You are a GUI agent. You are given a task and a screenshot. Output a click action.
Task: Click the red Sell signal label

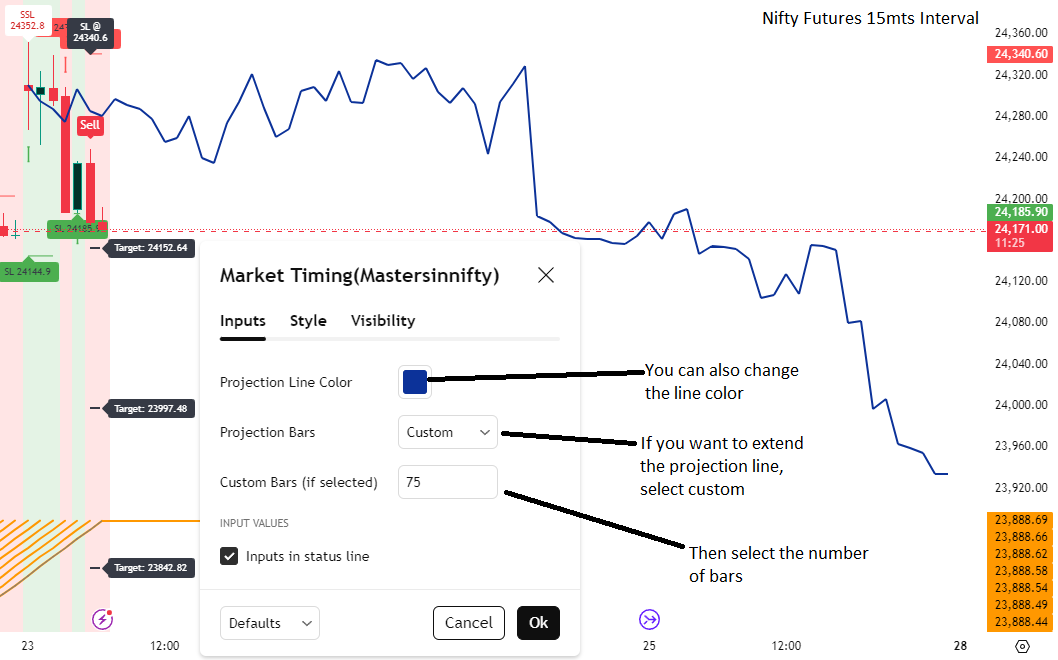coord(90,126)
